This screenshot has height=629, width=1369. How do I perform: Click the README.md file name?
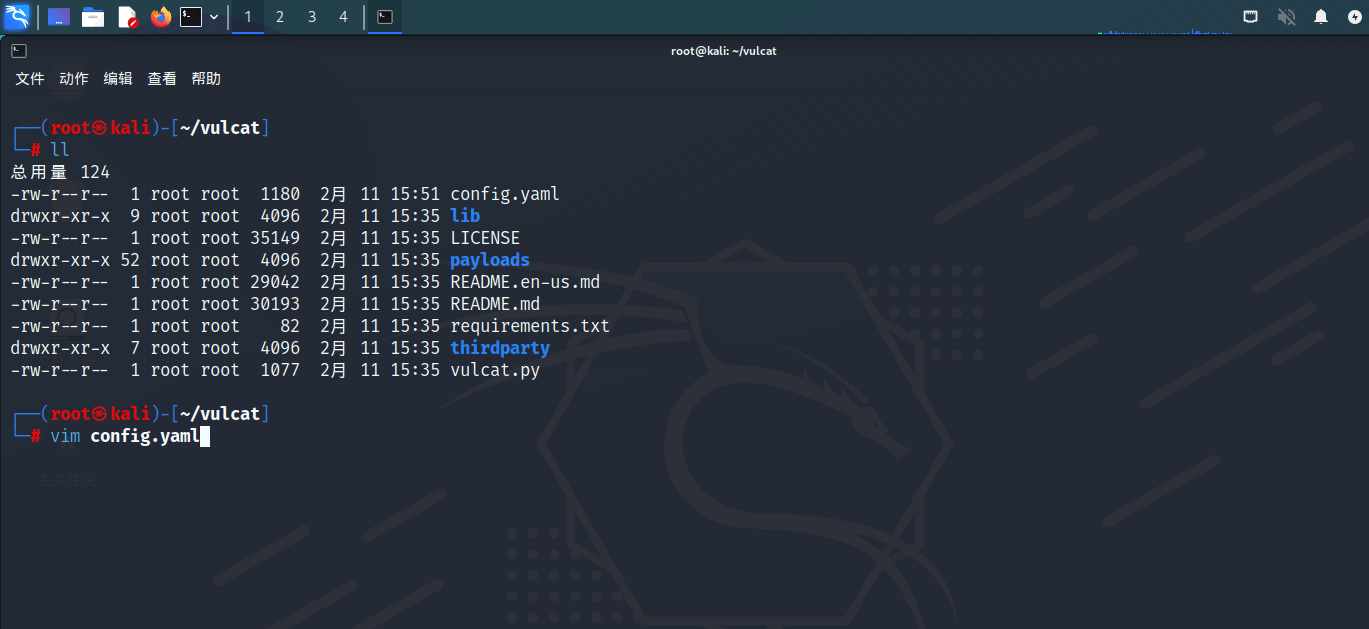495,304
